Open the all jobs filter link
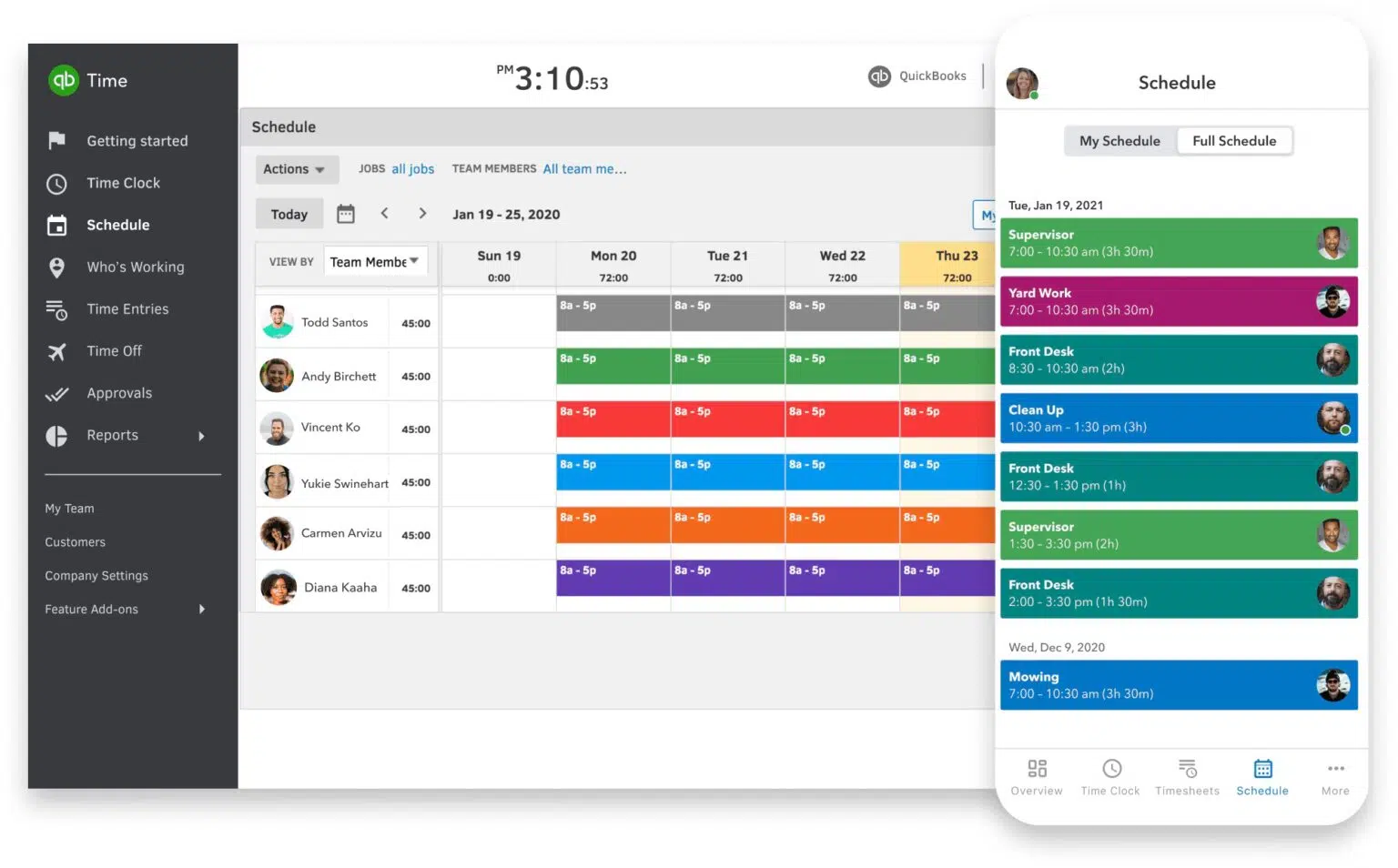 point(412,168)
